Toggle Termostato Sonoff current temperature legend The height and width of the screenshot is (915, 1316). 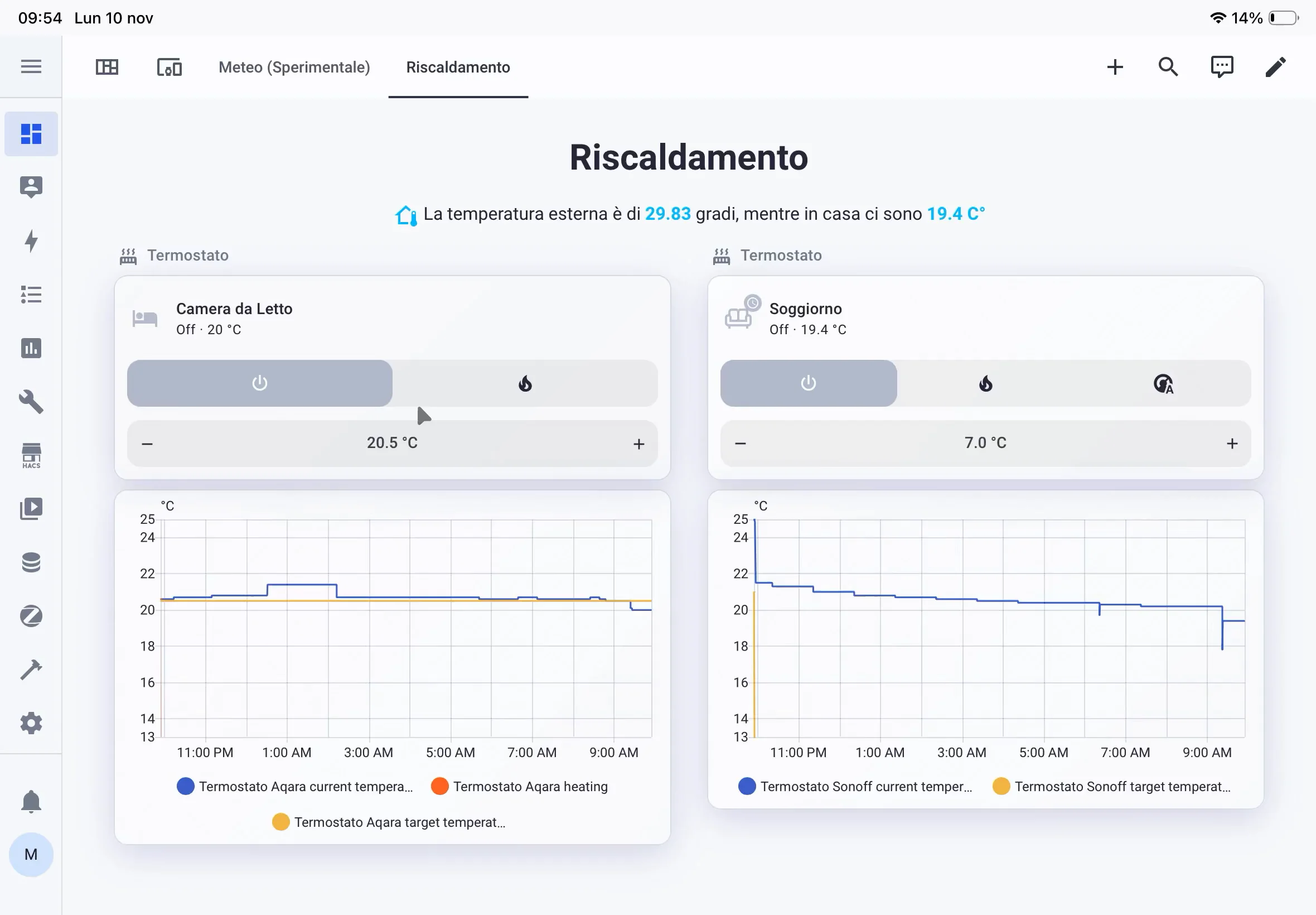point(855,787)
